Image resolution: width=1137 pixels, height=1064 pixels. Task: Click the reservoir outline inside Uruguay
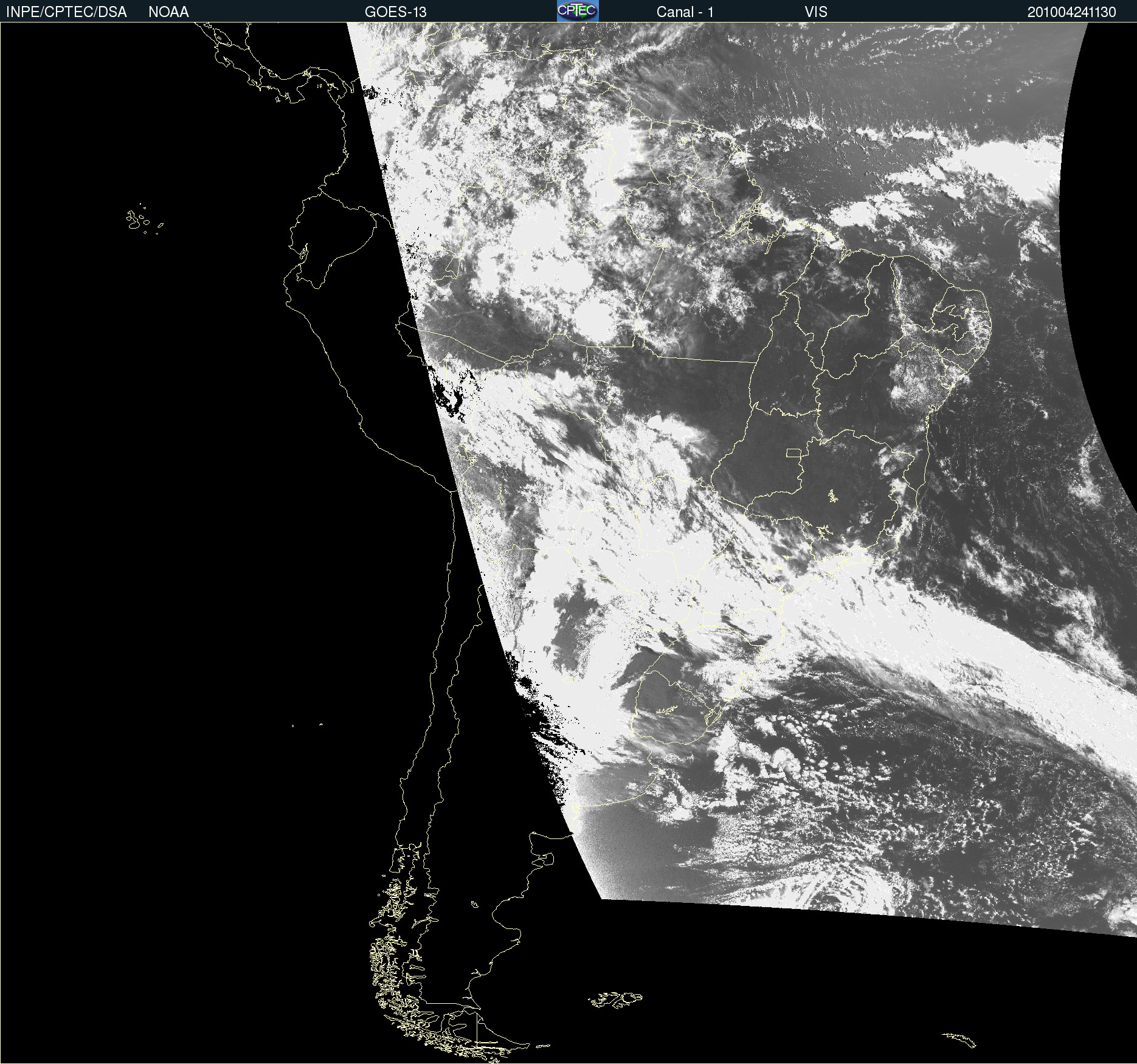667,710
